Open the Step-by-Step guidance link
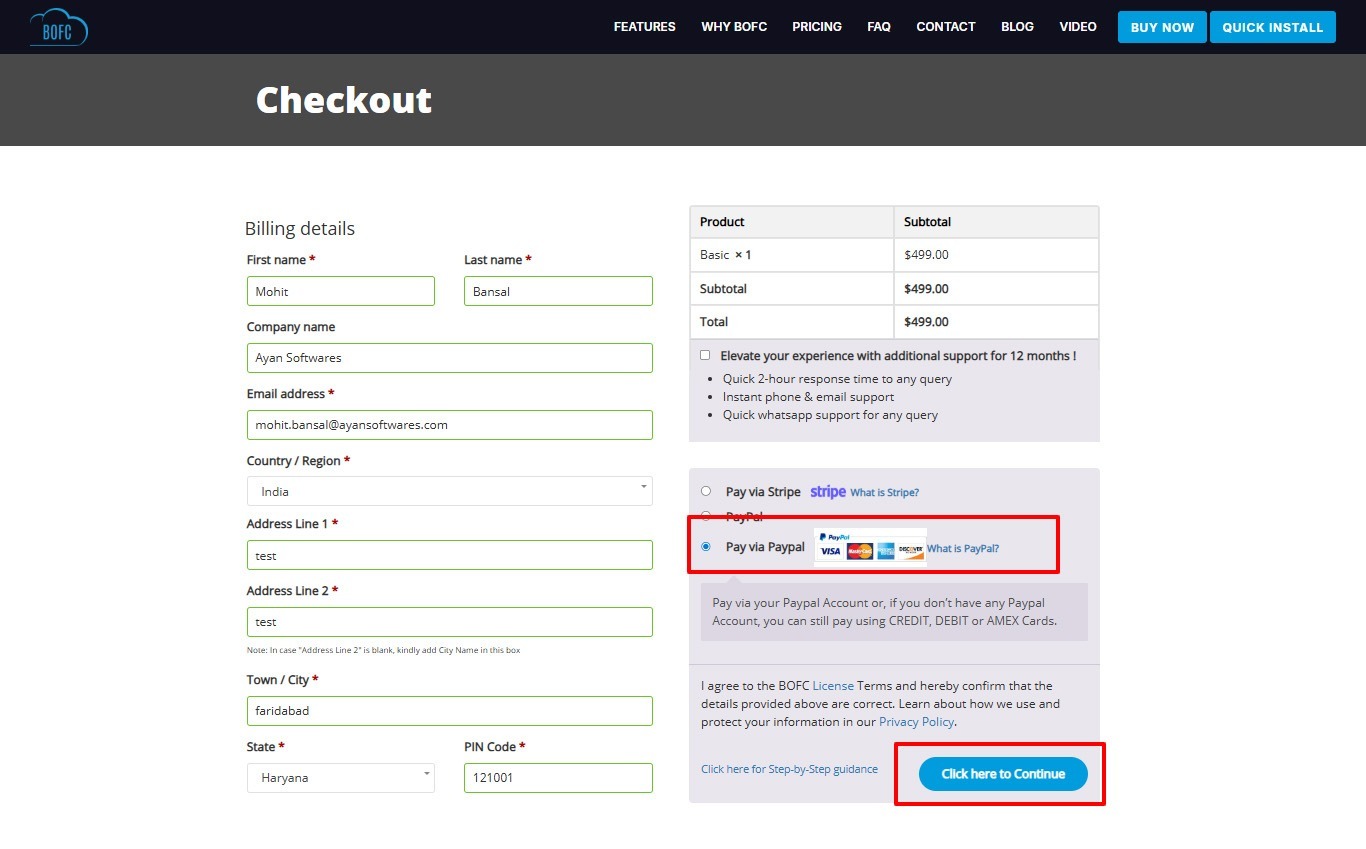Viewport: 1366px width, 849px height. 789,769
